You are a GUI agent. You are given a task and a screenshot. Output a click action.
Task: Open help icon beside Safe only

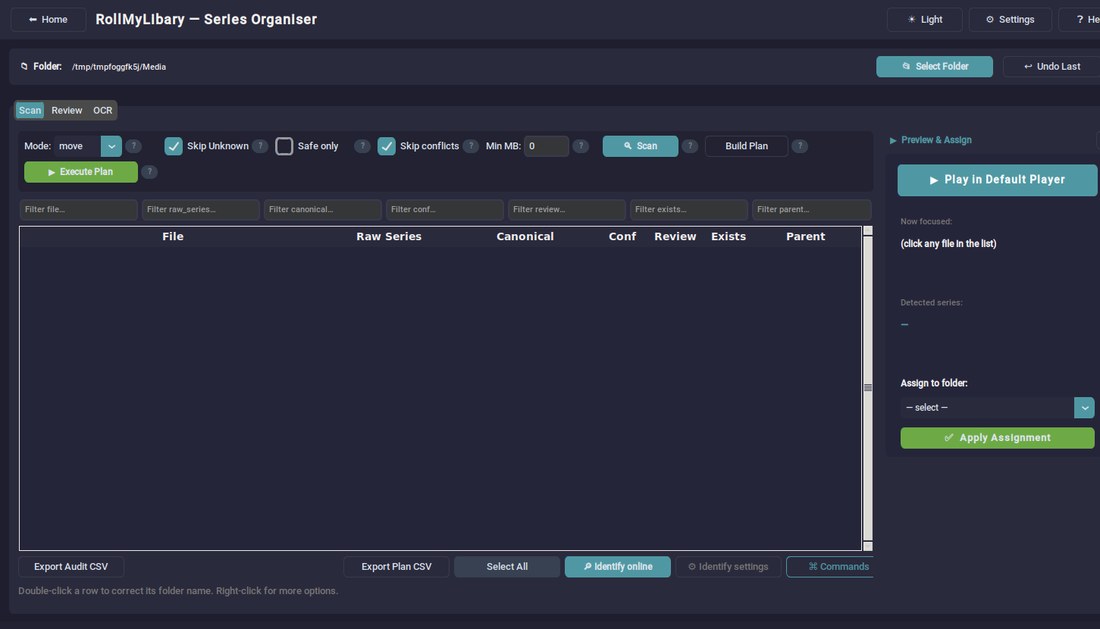[x=362, y=146]
